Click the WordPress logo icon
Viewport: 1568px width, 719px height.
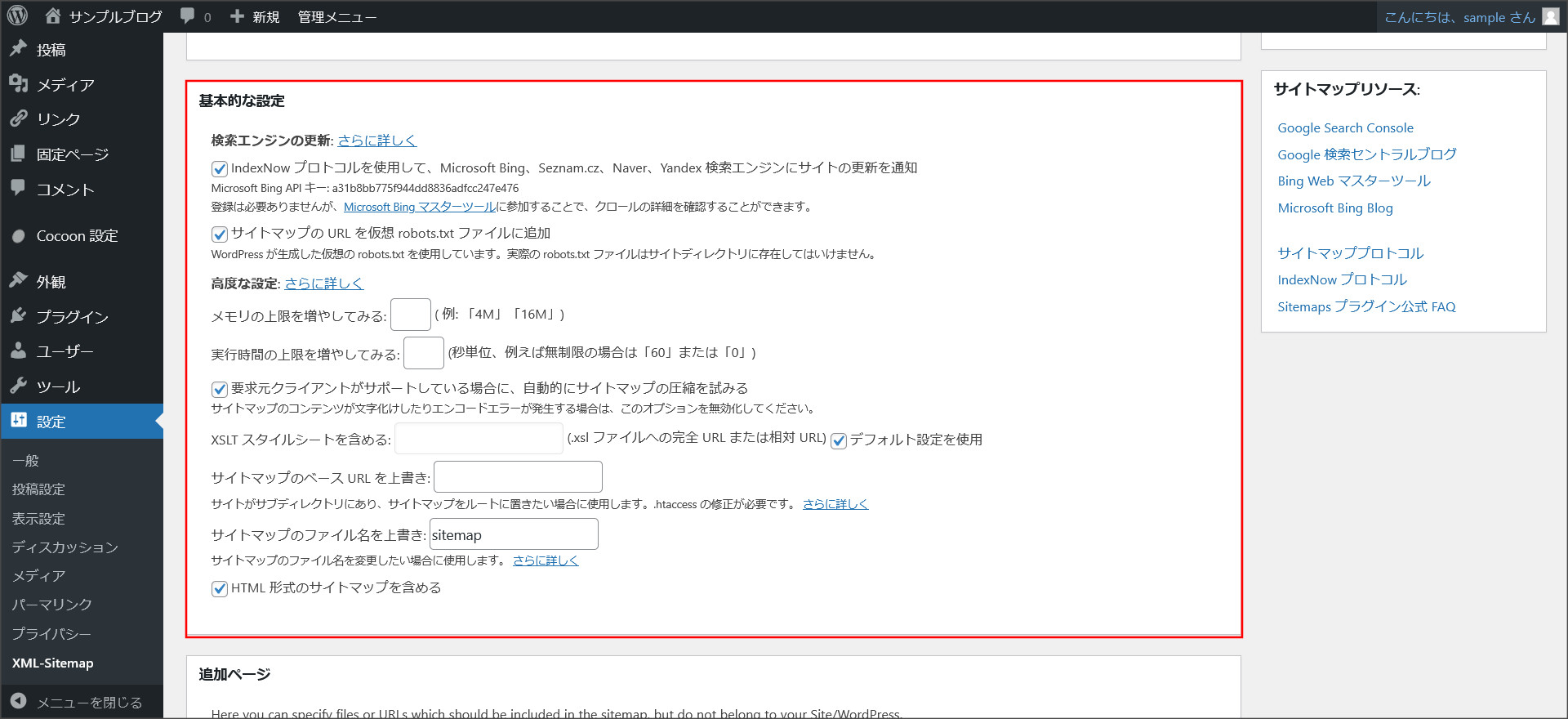(17, 16)
